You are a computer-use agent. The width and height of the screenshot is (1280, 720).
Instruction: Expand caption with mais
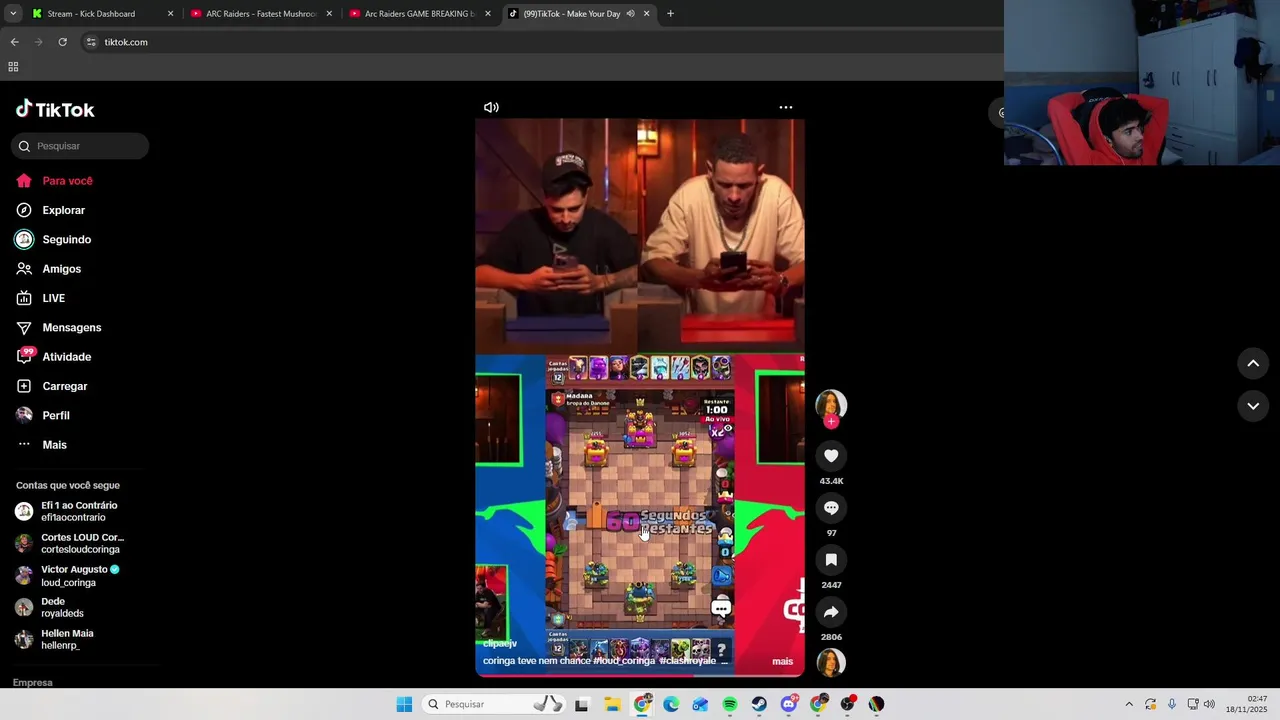tap(782, 661)
